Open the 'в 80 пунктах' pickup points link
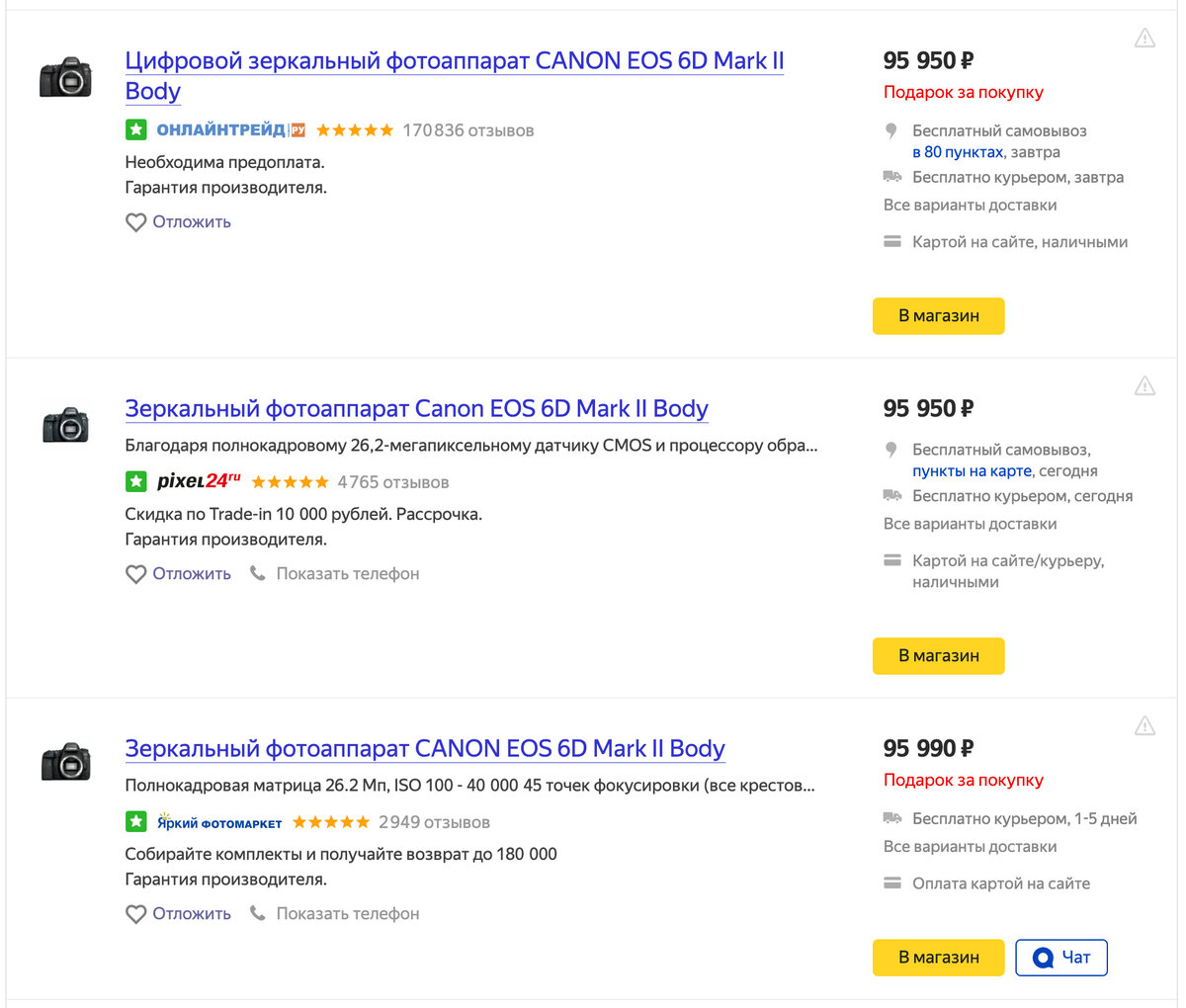Screen dimensions: 1186x1008 click(957, 152)
